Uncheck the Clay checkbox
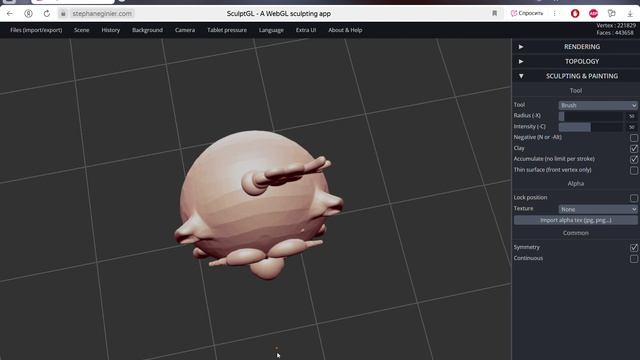This screenshot has height=360, width=640. (x=633, y=149)
